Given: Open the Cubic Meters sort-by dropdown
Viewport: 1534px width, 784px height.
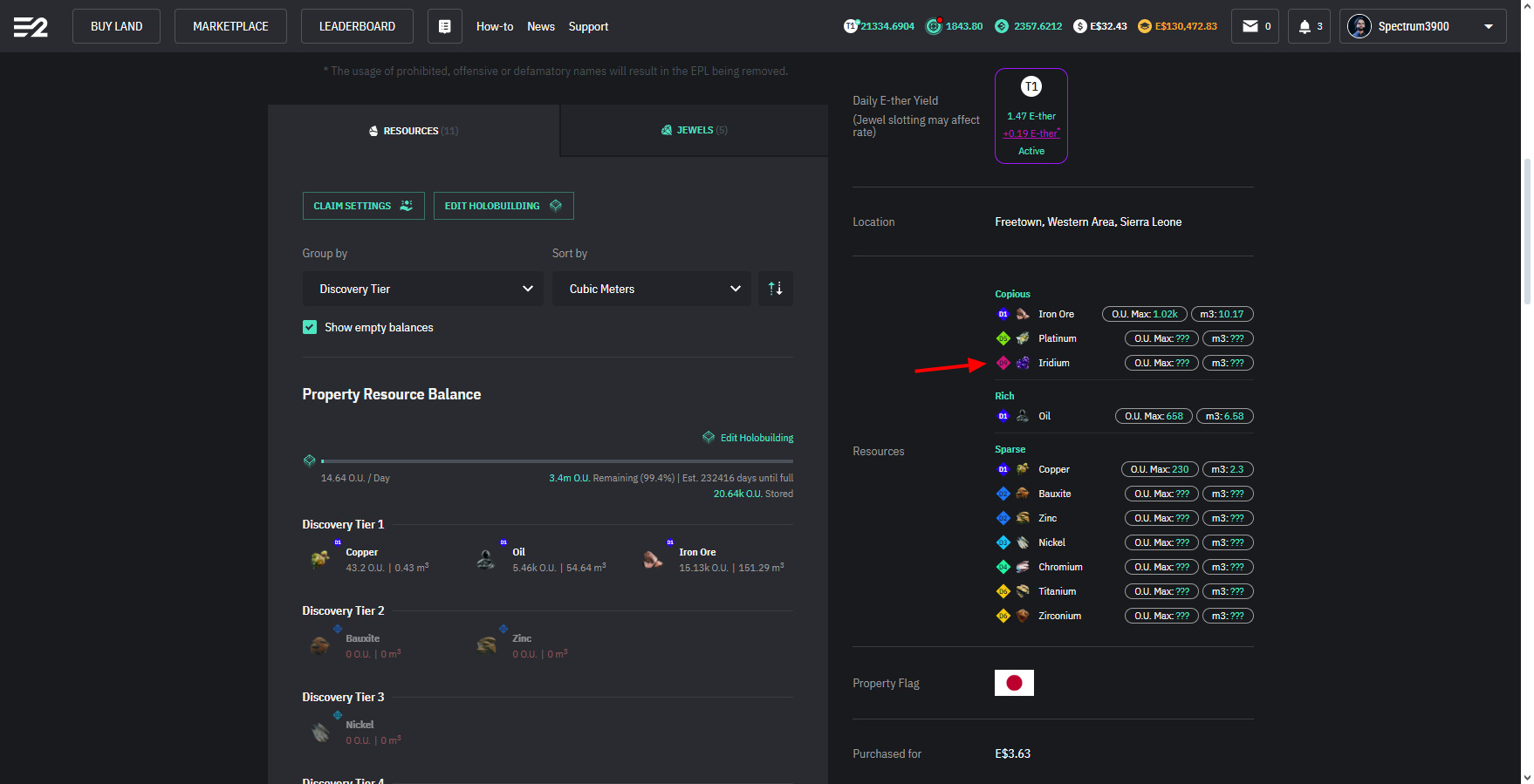Looking at the screenshot, I should pyautogui.click(x=651, y=289).
